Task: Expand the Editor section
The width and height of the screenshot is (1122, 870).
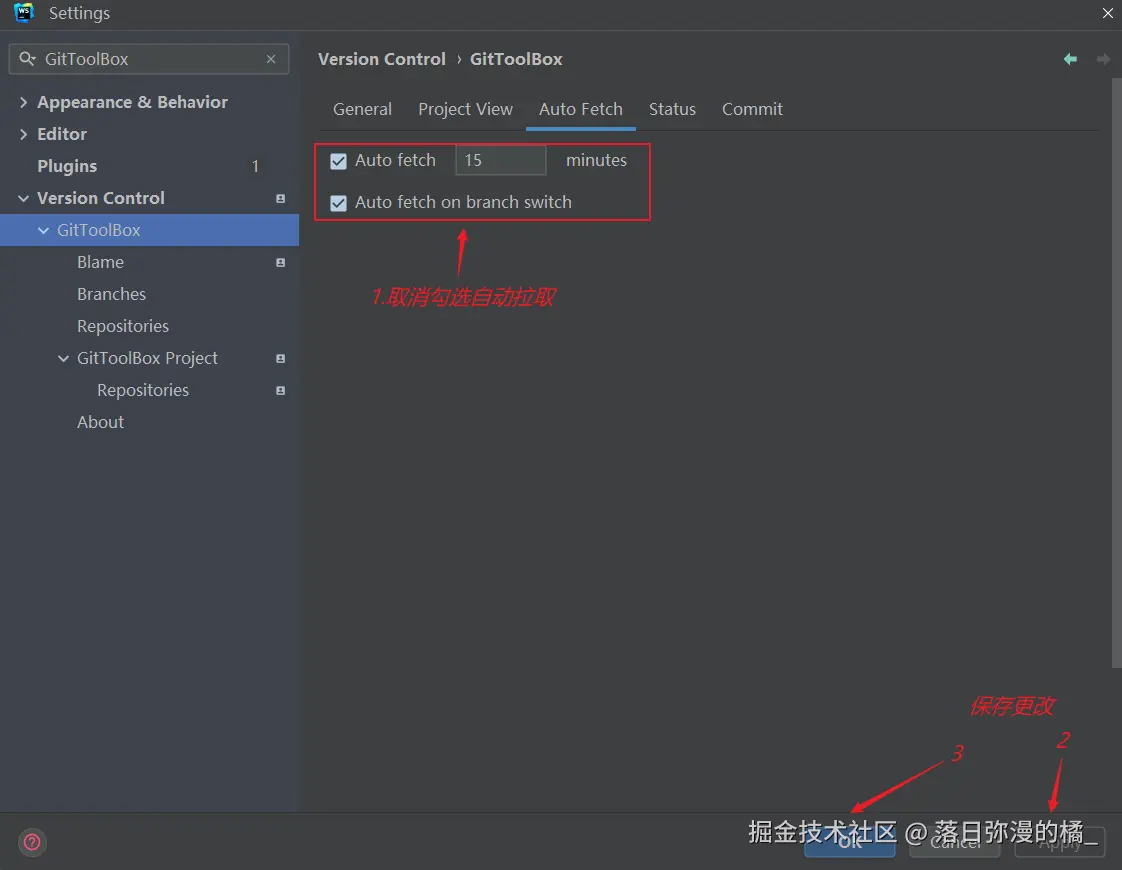Action: tap(22, 134)
